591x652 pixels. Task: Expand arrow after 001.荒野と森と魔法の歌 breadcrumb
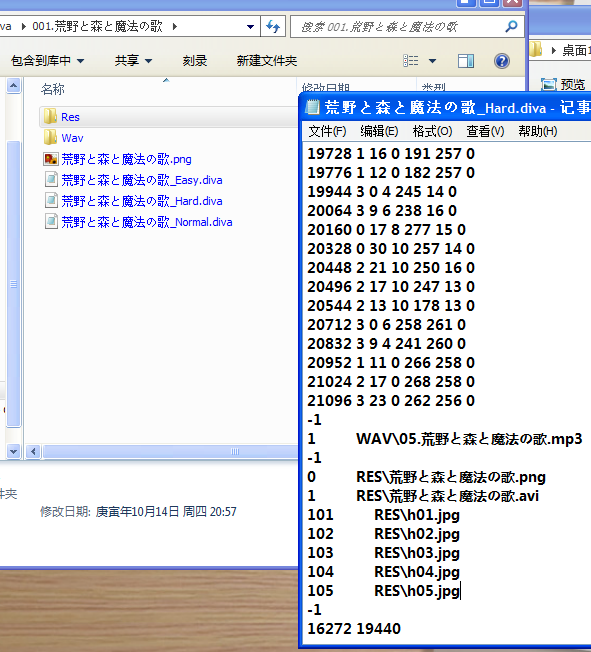pyautogui.click(x=175, y=27)
